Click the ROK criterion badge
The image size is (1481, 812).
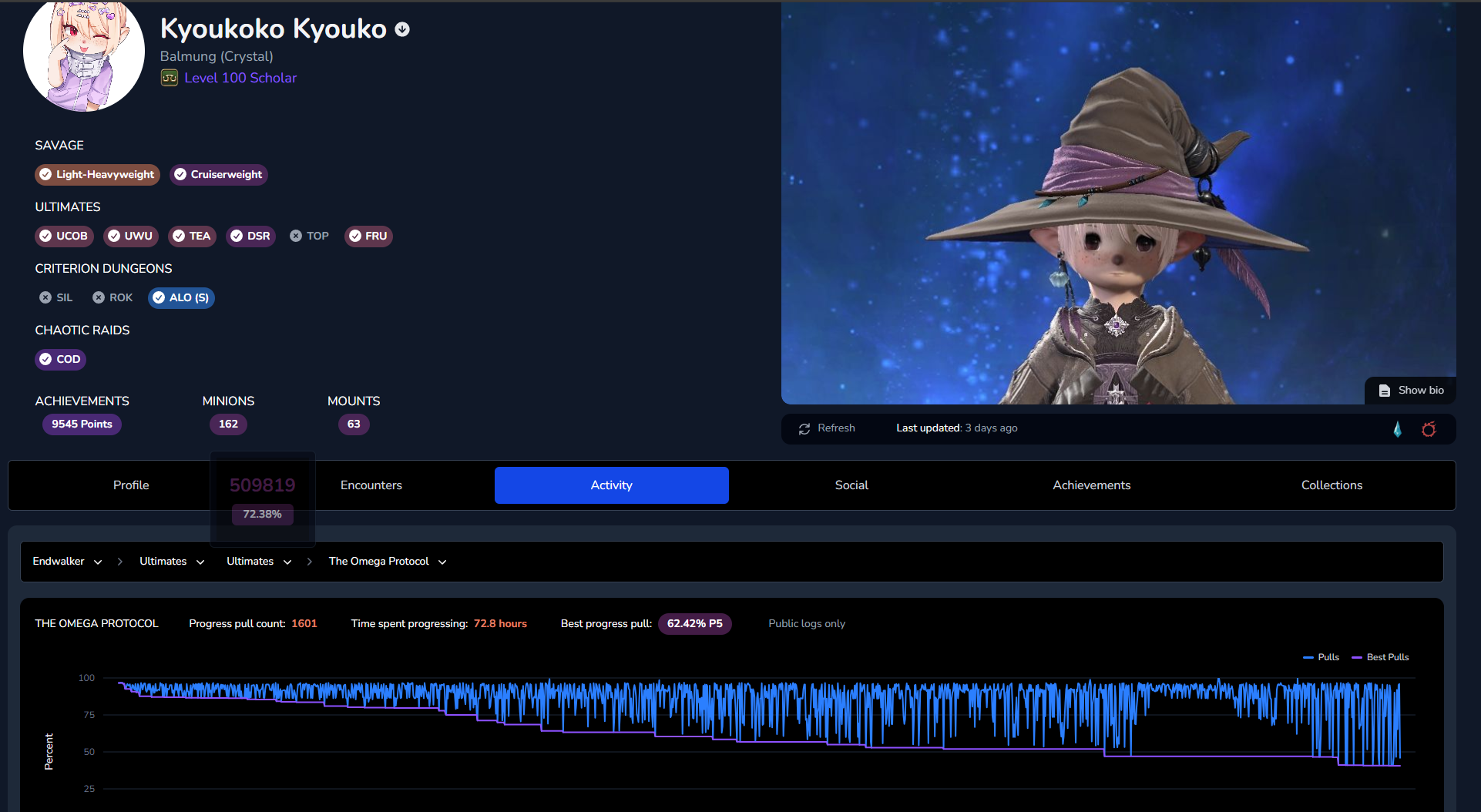[113, 298]
